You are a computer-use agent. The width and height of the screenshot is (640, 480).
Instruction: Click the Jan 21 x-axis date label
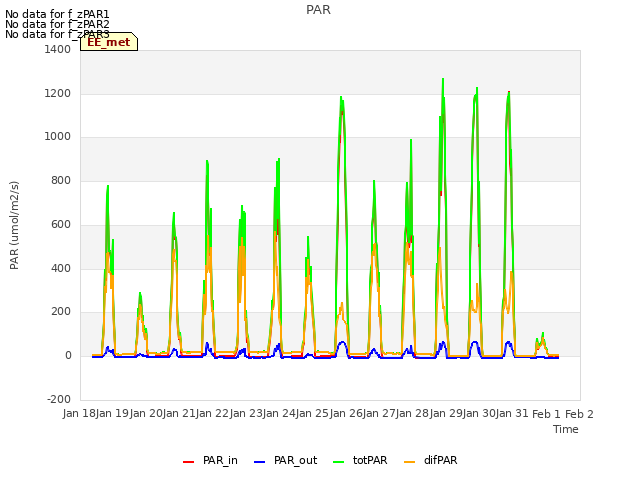(179, 414)
